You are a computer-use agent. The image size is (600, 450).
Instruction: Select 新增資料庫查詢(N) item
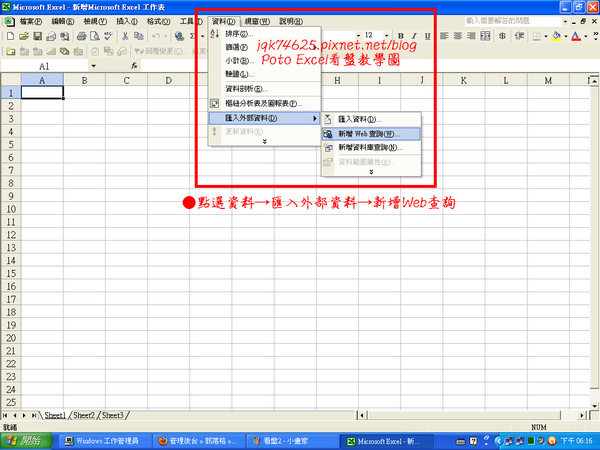click(x=371, y=148)
